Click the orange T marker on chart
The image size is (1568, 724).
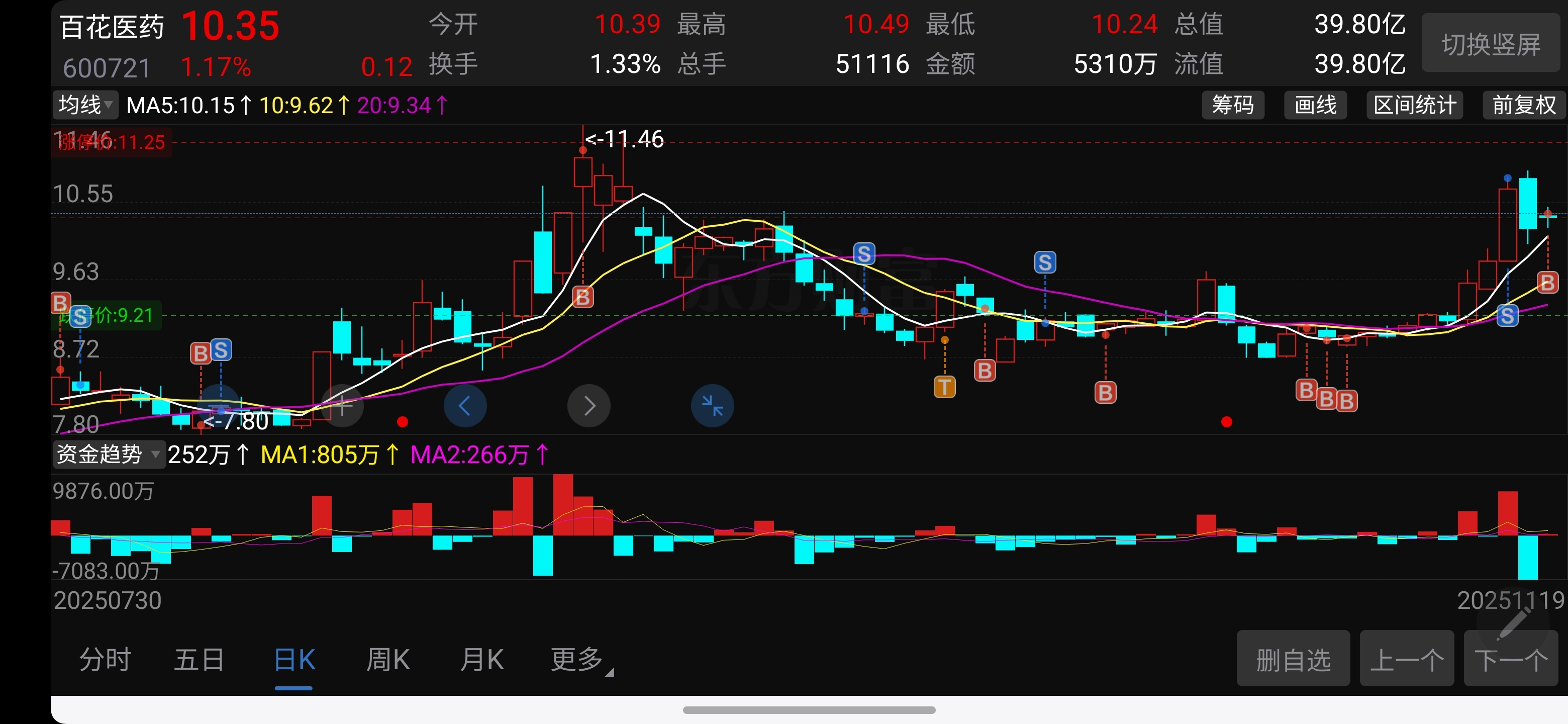(x=944, y=387)
